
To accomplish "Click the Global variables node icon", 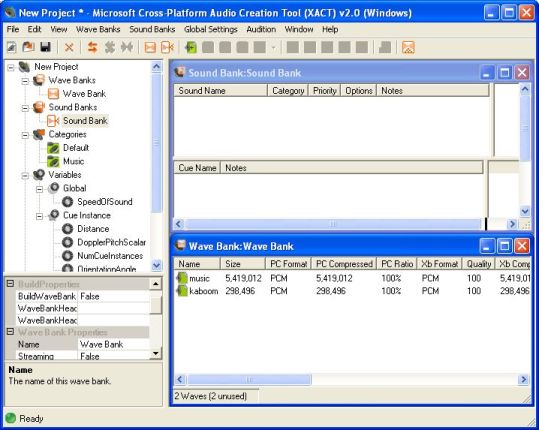I will tap(53, 188).
